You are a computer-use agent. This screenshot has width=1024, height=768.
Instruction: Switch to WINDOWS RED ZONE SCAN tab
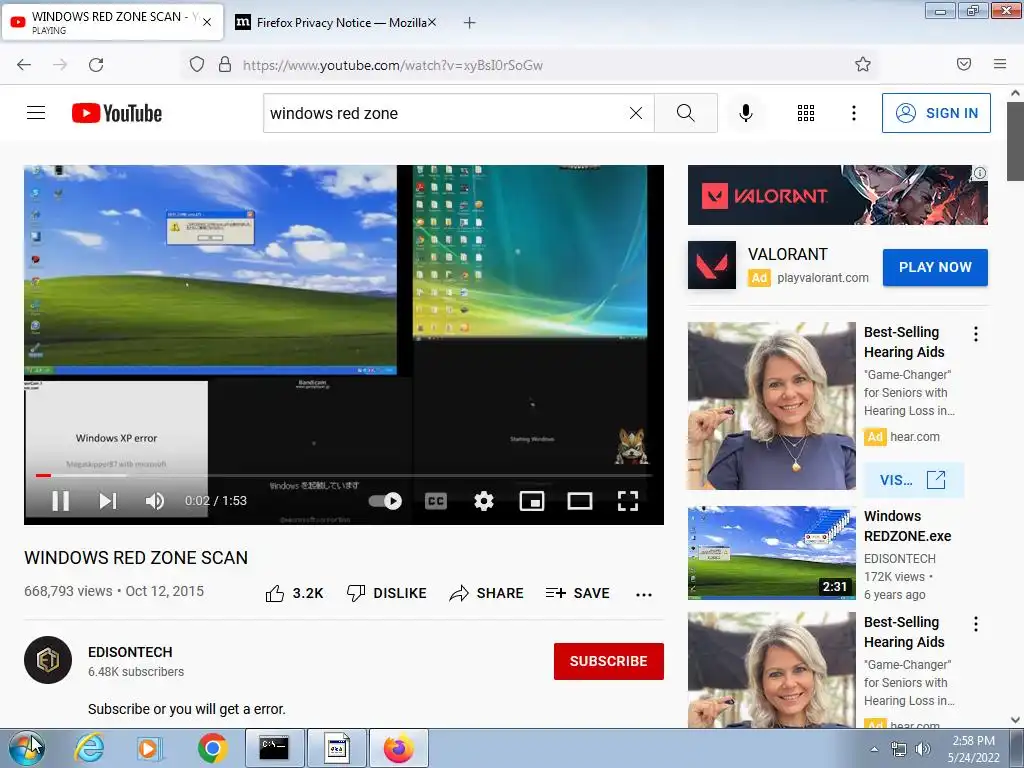pos(112,22)
